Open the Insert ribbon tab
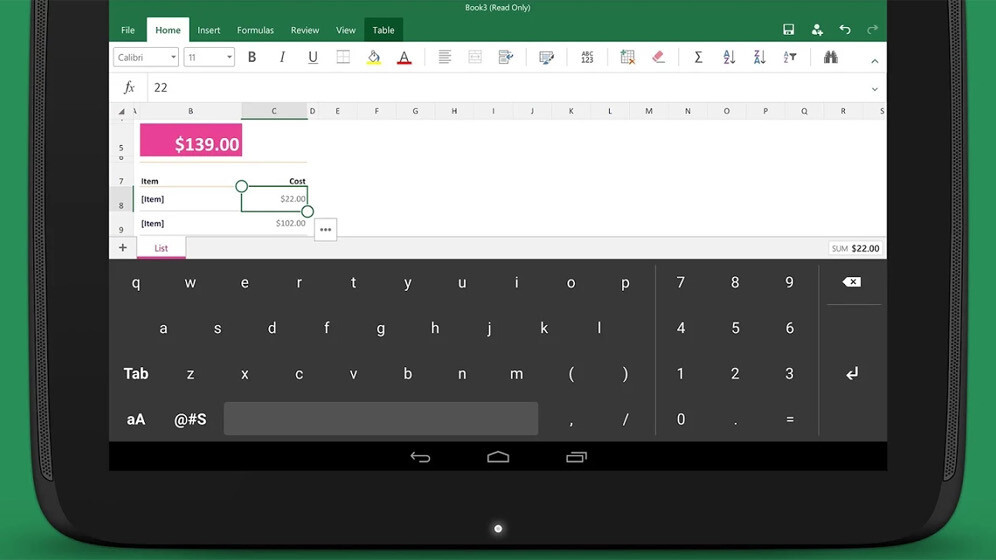The width and height of the screenshot is (996, 560). [x=208, y=30]
